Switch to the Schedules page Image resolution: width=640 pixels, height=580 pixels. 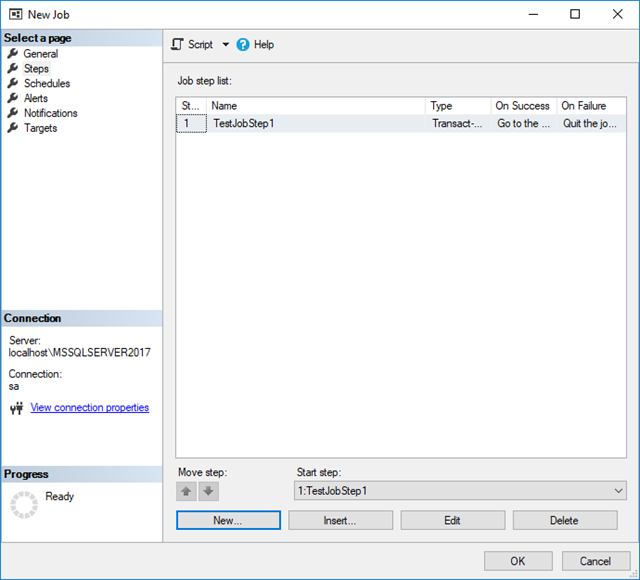(x=46, y=84)
